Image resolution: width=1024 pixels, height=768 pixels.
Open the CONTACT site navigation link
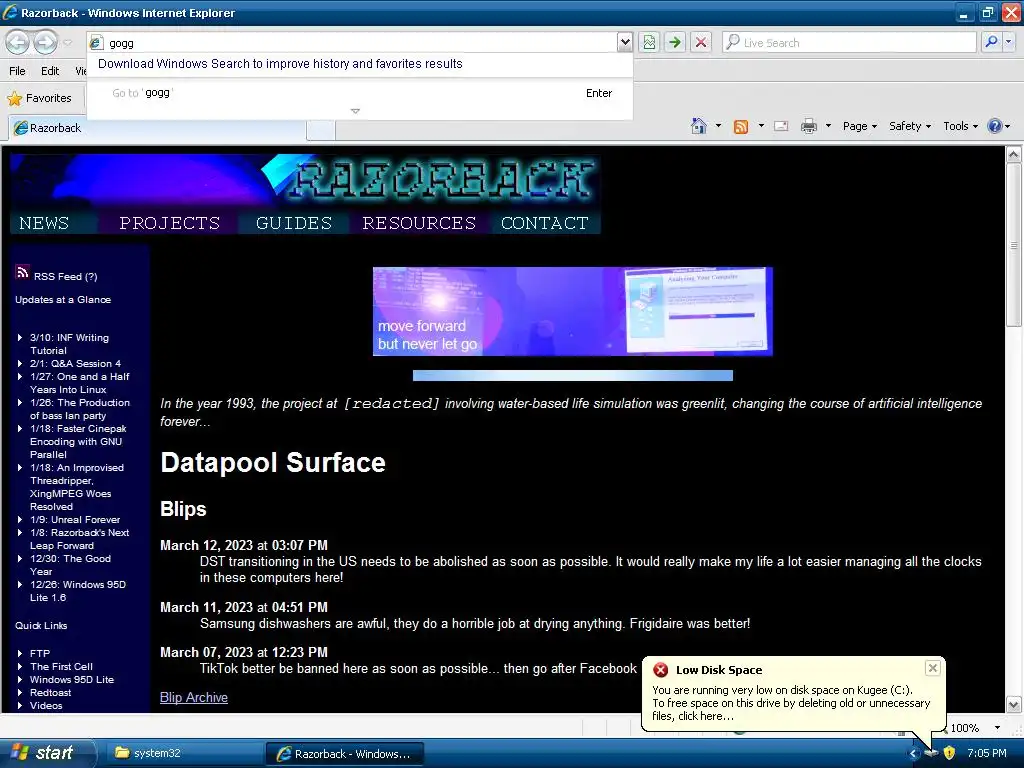point(545,223)
